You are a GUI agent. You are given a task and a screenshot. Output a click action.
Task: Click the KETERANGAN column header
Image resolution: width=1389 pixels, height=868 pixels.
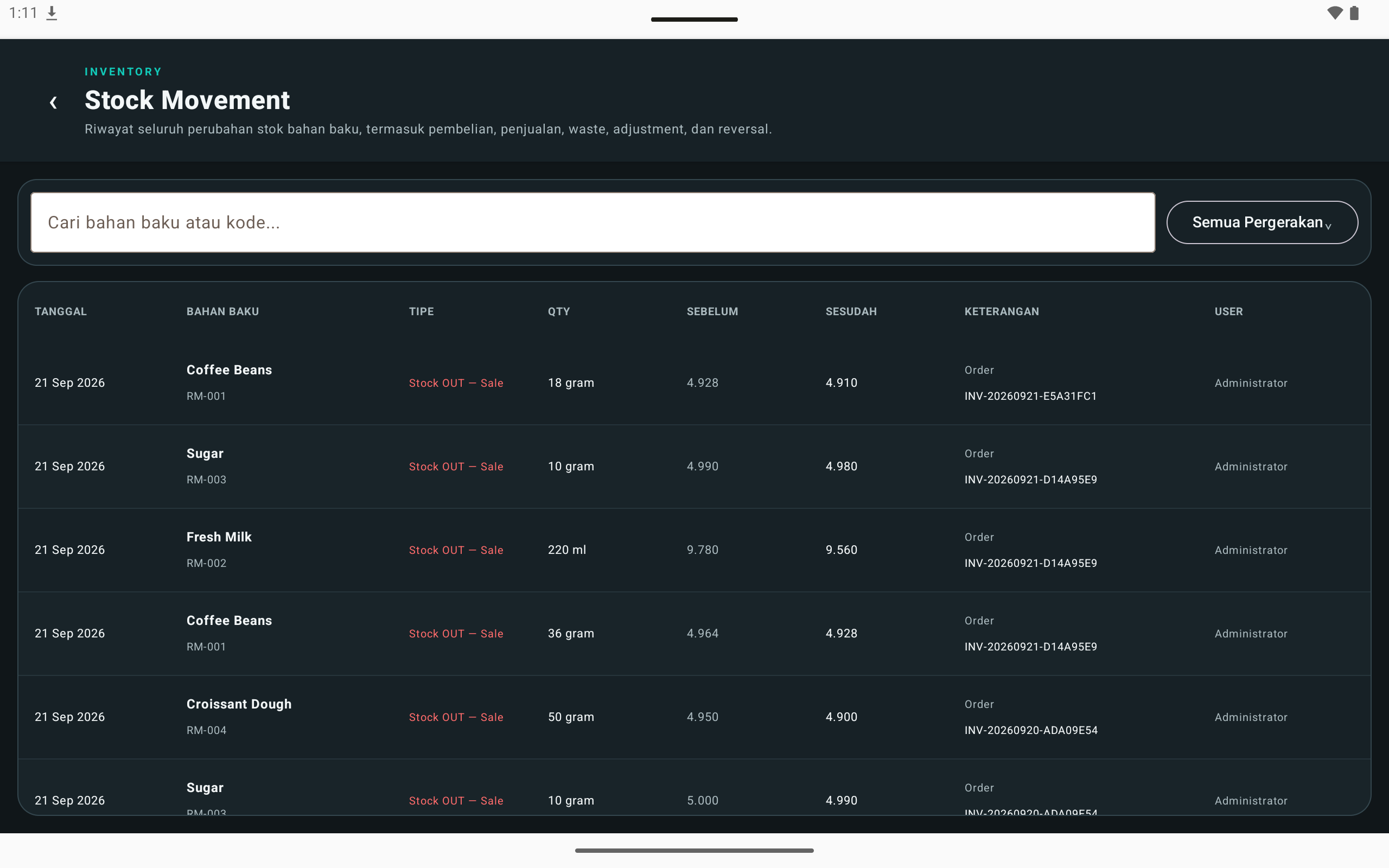(1002, 311)
